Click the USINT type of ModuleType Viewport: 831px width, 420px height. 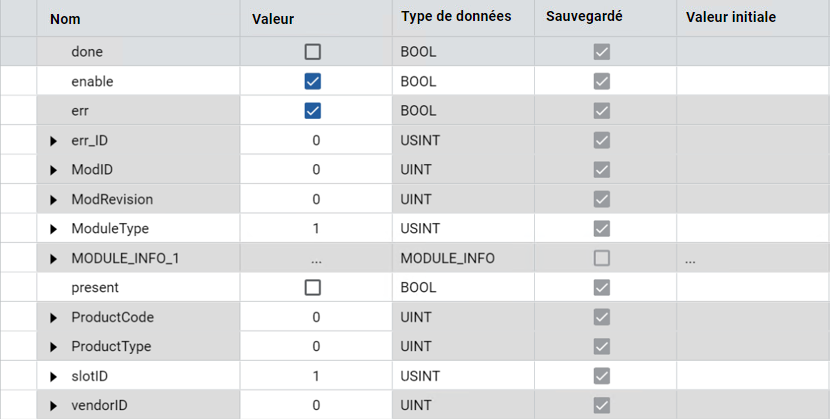420,229
